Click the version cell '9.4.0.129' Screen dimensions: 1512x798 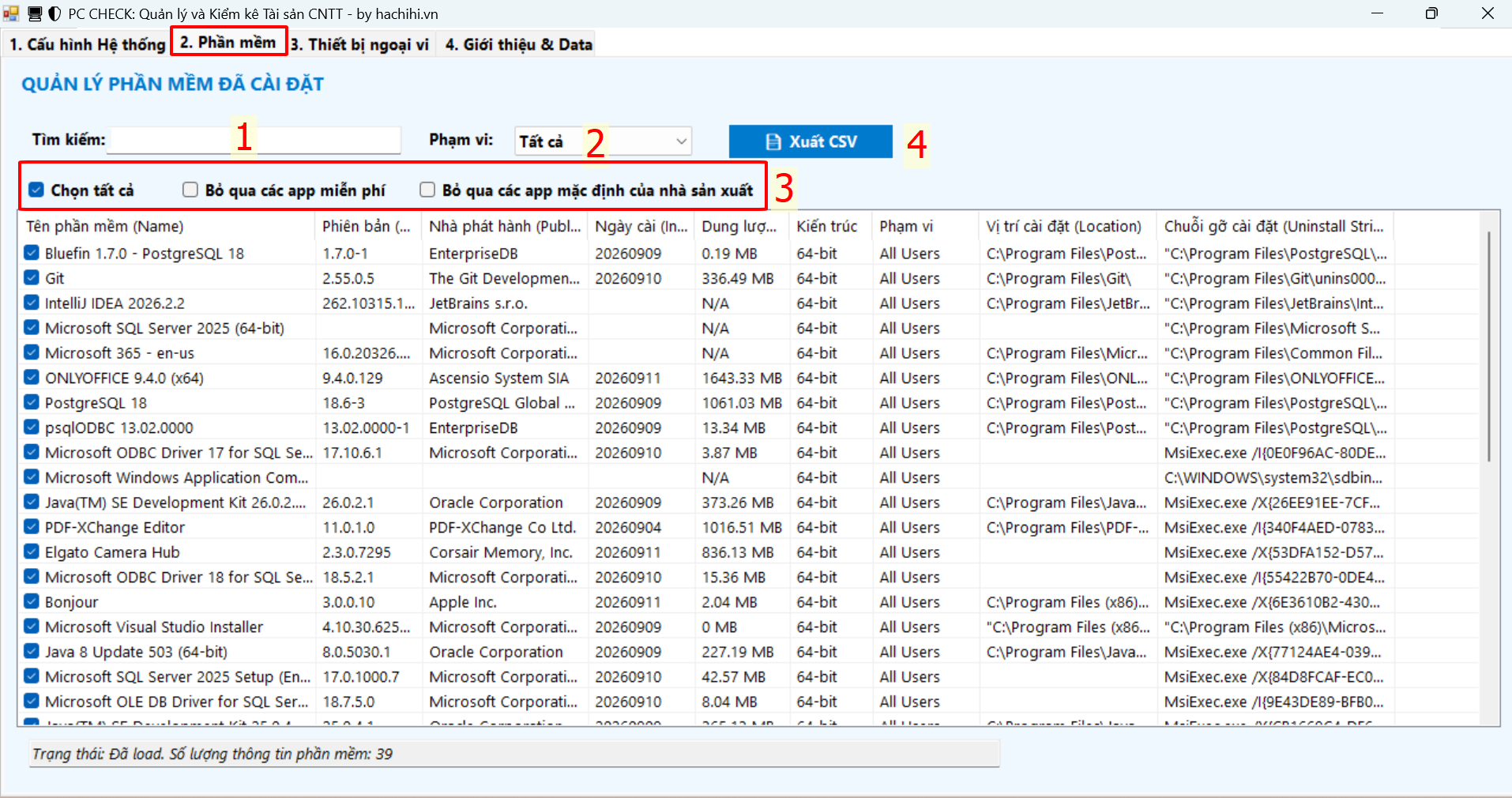point(352,378)
